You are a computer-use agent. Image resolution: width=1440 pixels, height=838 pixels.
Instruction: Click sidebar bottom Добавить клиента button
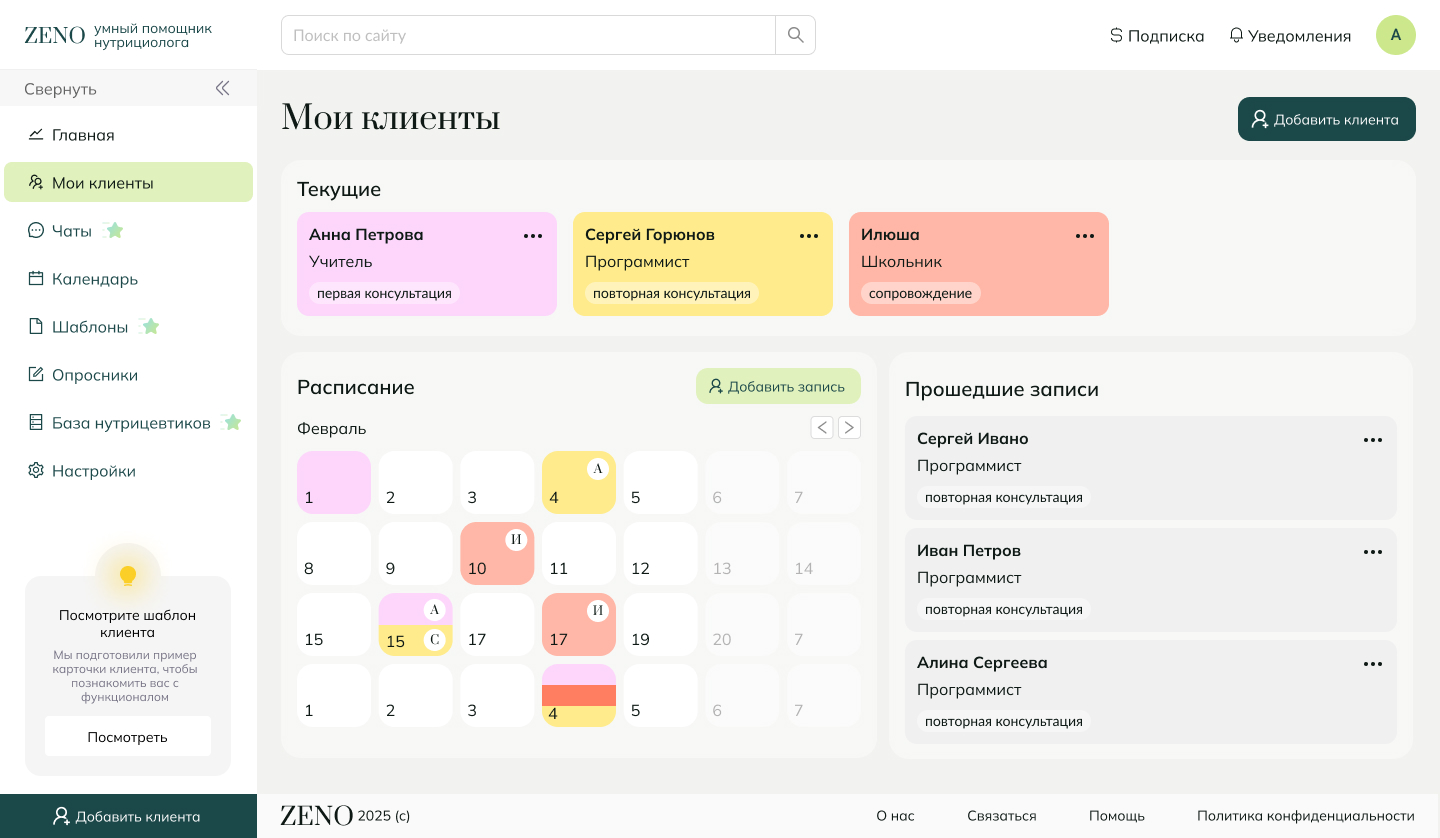128,816
